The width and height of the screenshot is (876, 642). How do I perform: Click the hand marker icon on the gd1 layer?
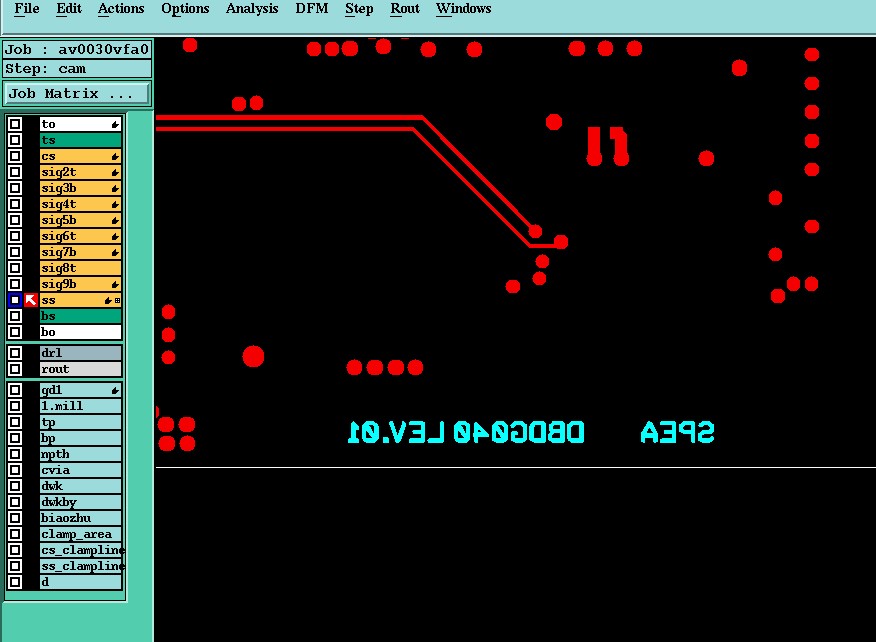point(115,390)
